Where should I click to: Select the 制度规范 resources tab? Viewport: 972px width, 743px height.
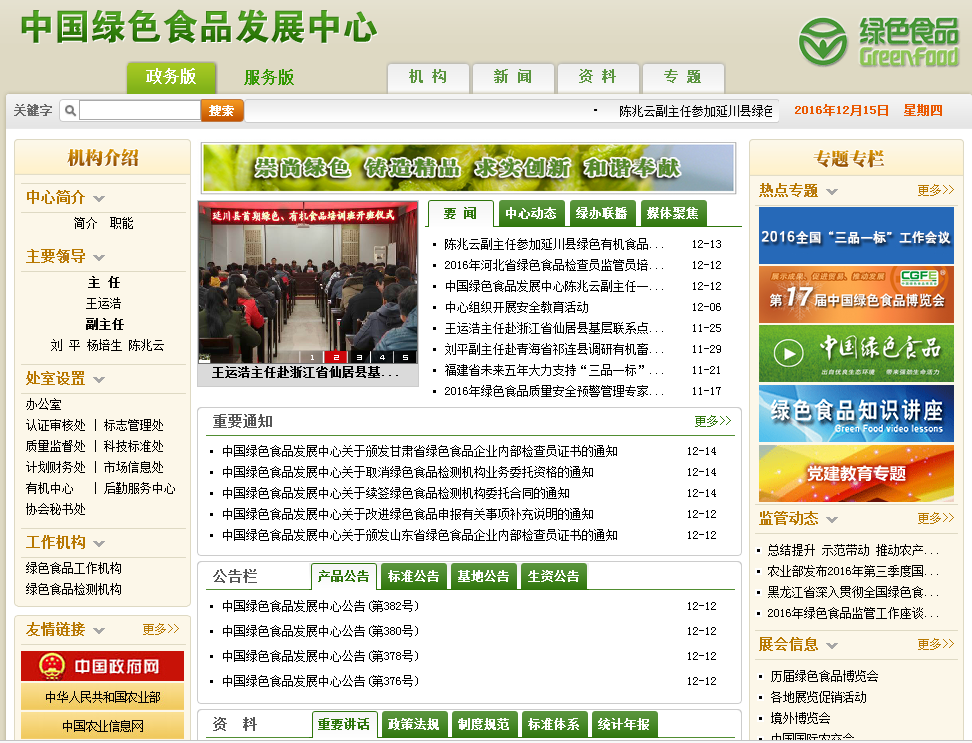484,724
